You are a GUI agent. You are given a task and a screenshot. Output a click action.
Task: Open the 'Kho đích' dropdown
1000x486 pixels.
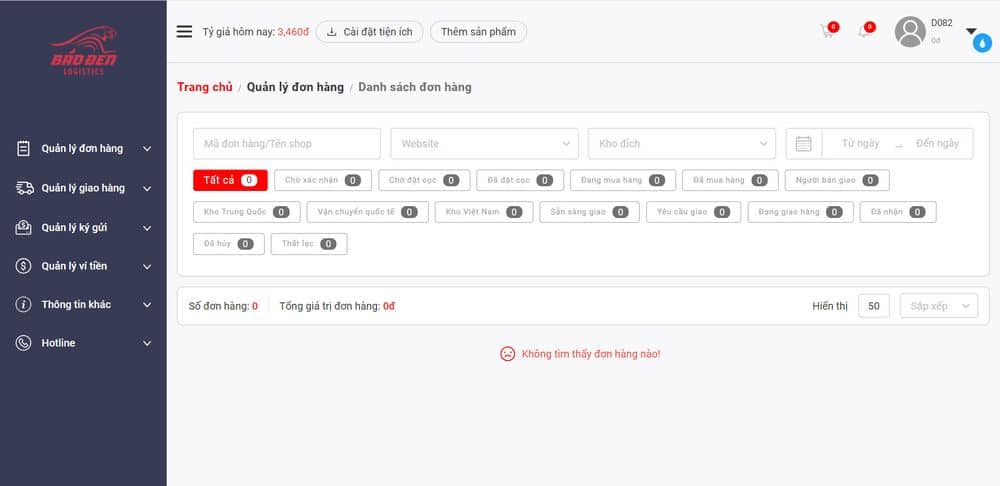[682, 143]
